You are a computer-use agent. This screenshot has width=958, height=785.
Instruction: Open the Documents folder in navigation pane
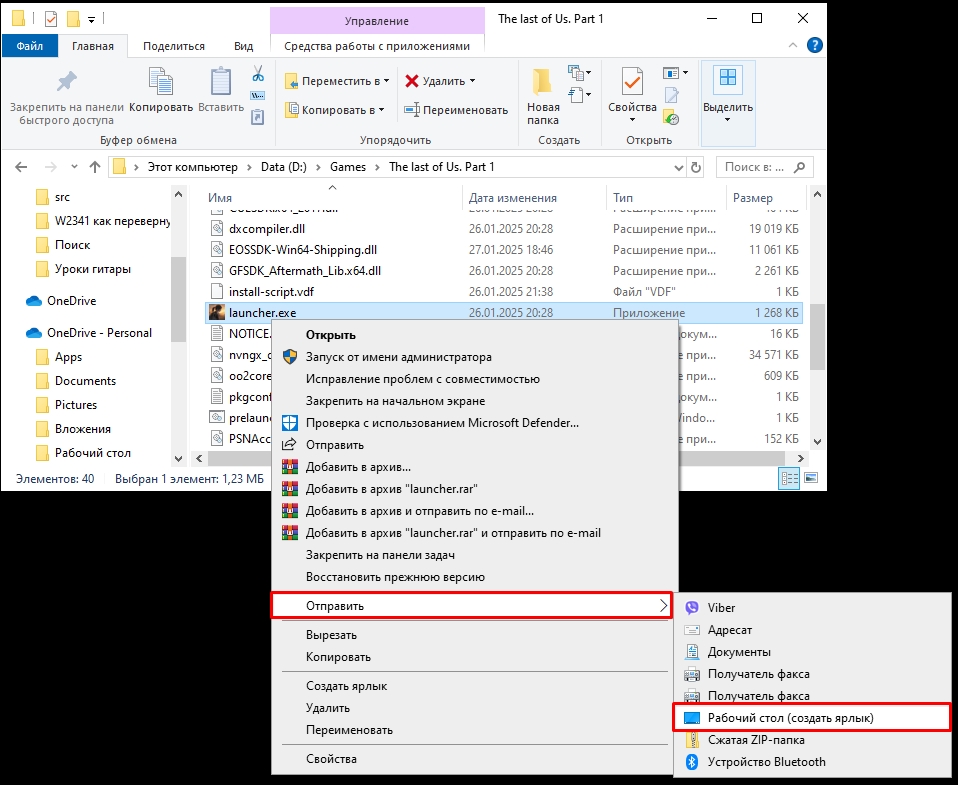(85, 381)
